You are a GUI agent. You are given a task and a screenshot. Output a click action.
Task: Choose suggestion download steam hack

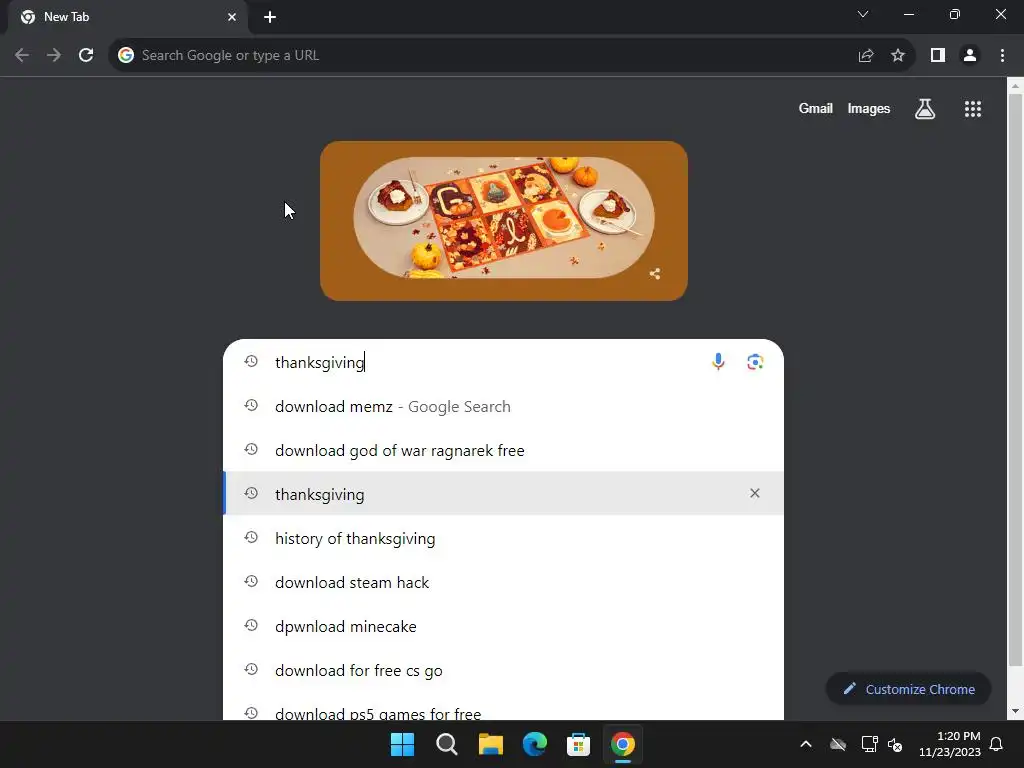point(503,582)
